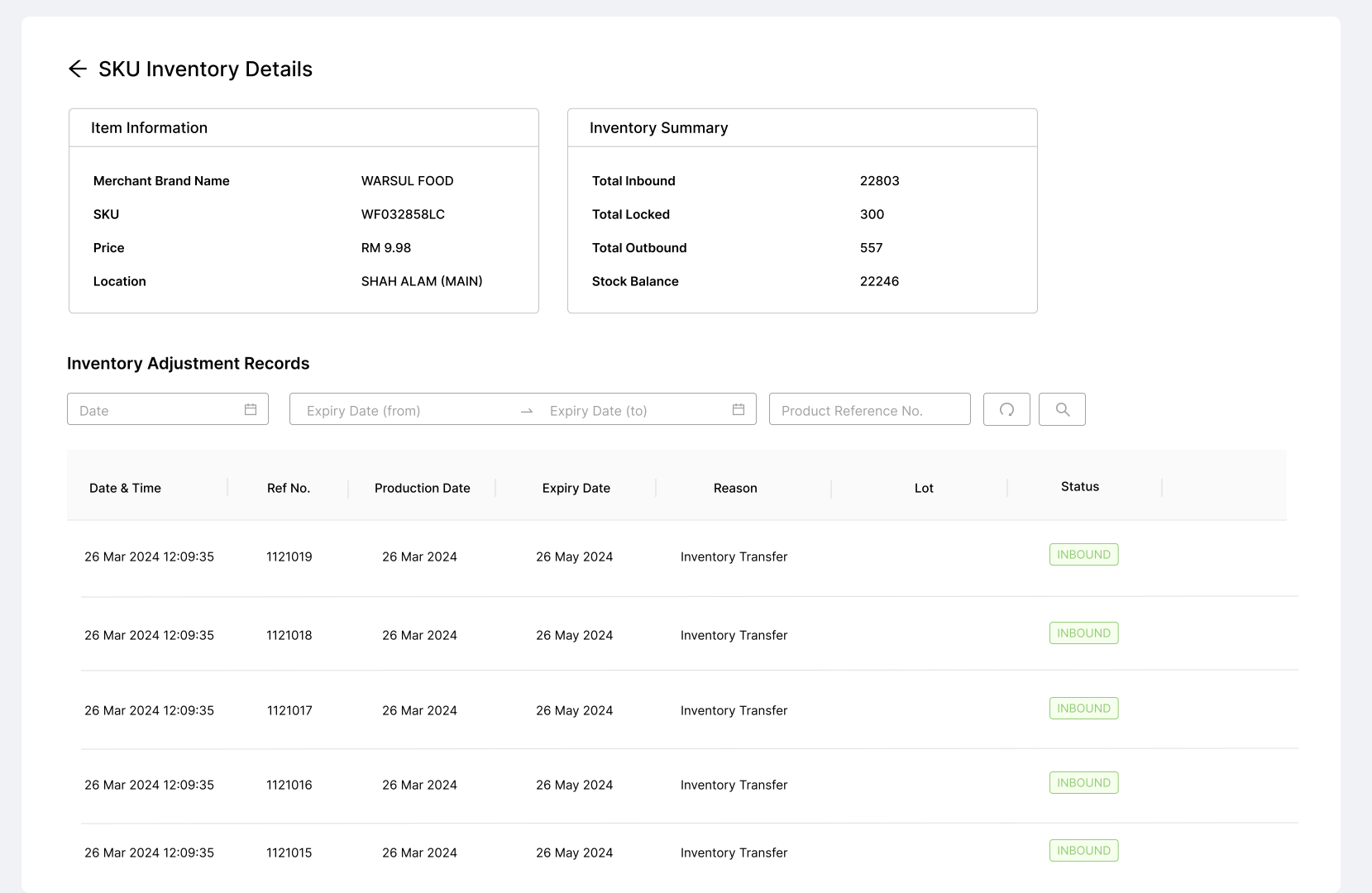The height and width of the screenshot is (893, 1372).
Task: Select ref number 1121016
Action: tap(289, 785)
